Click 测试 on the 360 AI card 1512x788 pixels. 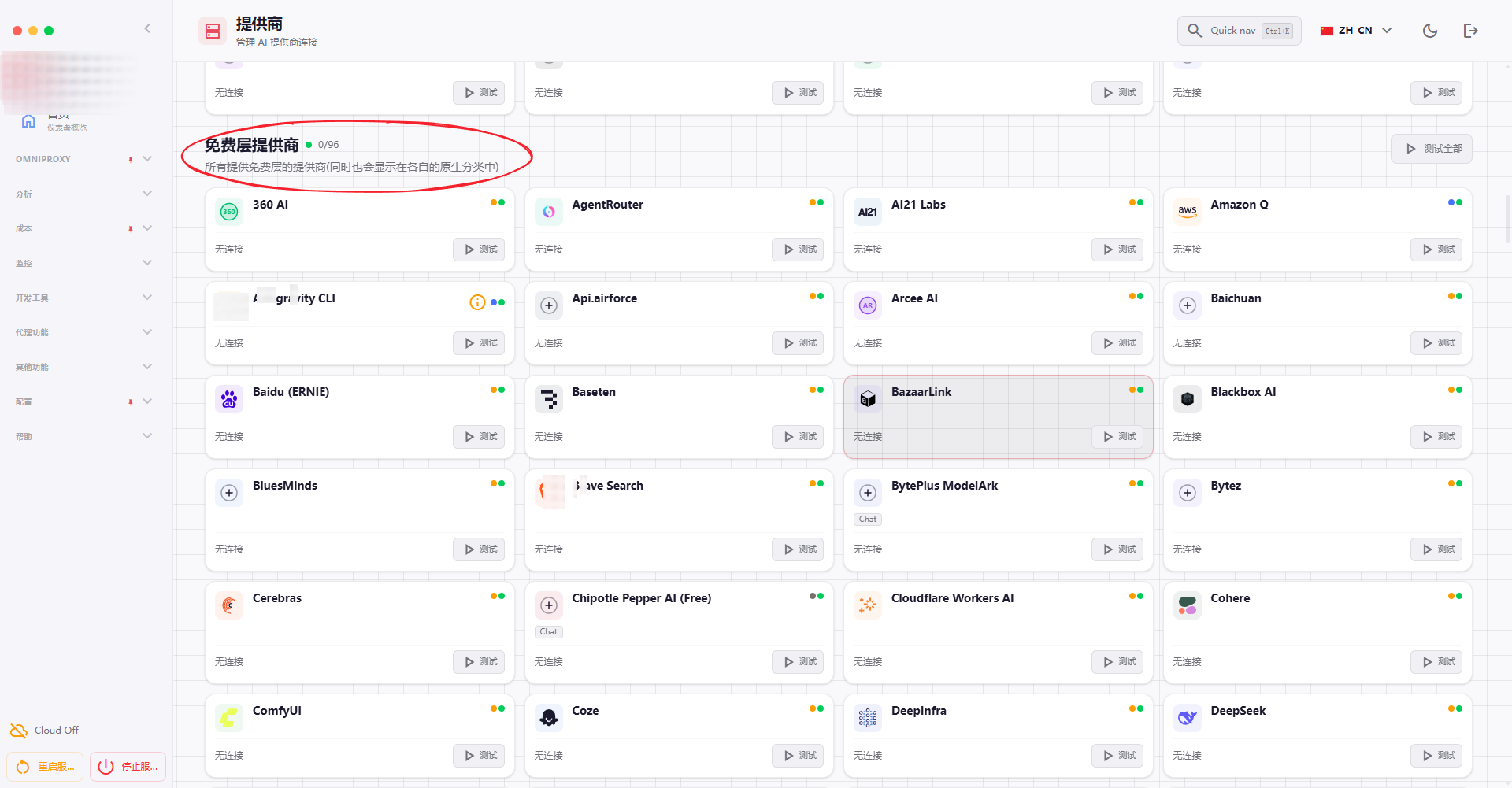point(480,250)
